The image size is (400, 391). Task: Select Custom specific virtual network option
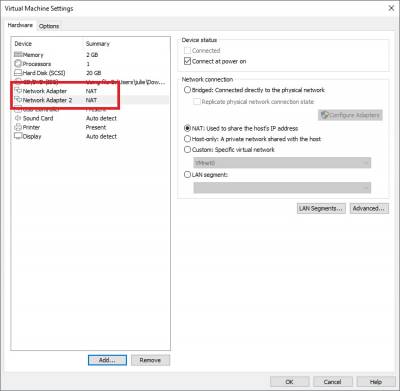[187, 149]
